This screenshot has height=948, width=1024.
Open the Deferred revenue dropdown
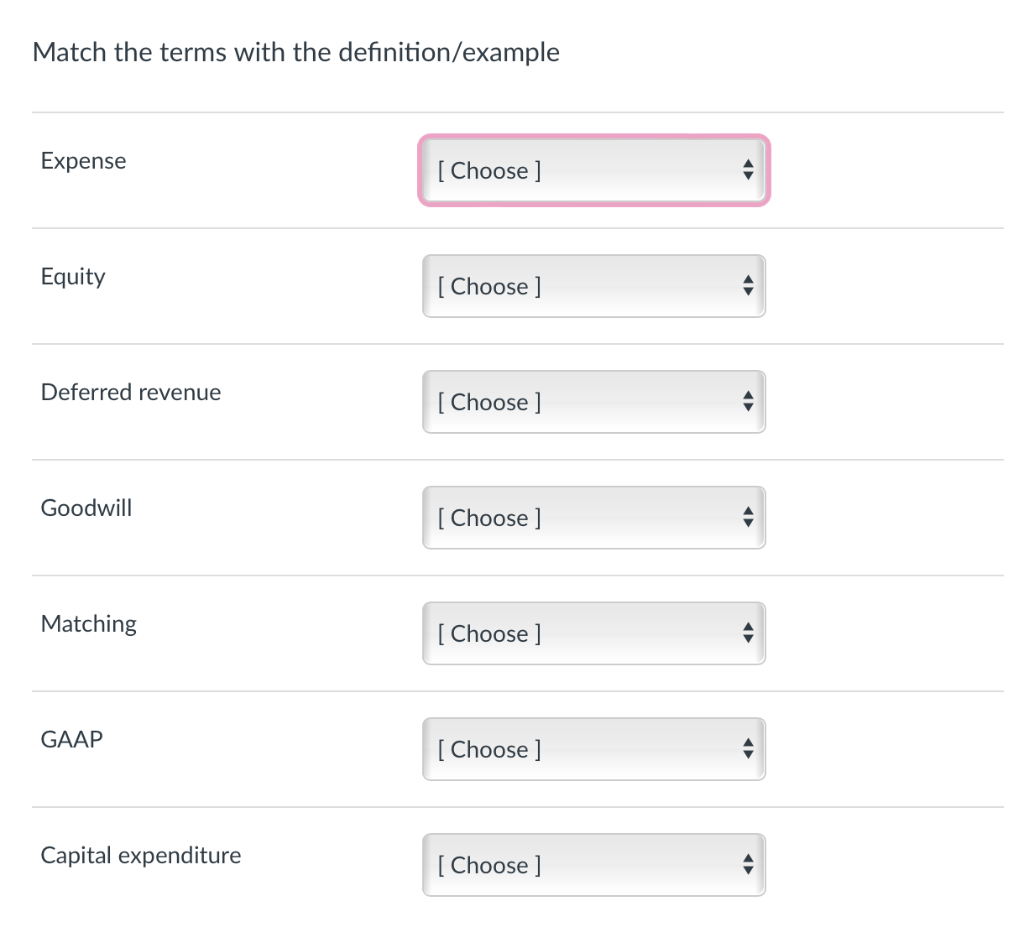point(594,402)
